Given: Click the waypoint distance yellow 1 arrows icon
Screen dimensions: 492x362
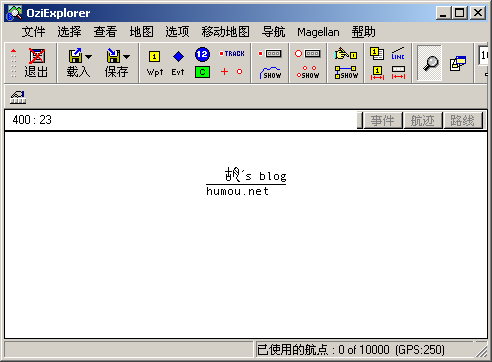Looking at the screenshot, I should [x=377, y=73].
